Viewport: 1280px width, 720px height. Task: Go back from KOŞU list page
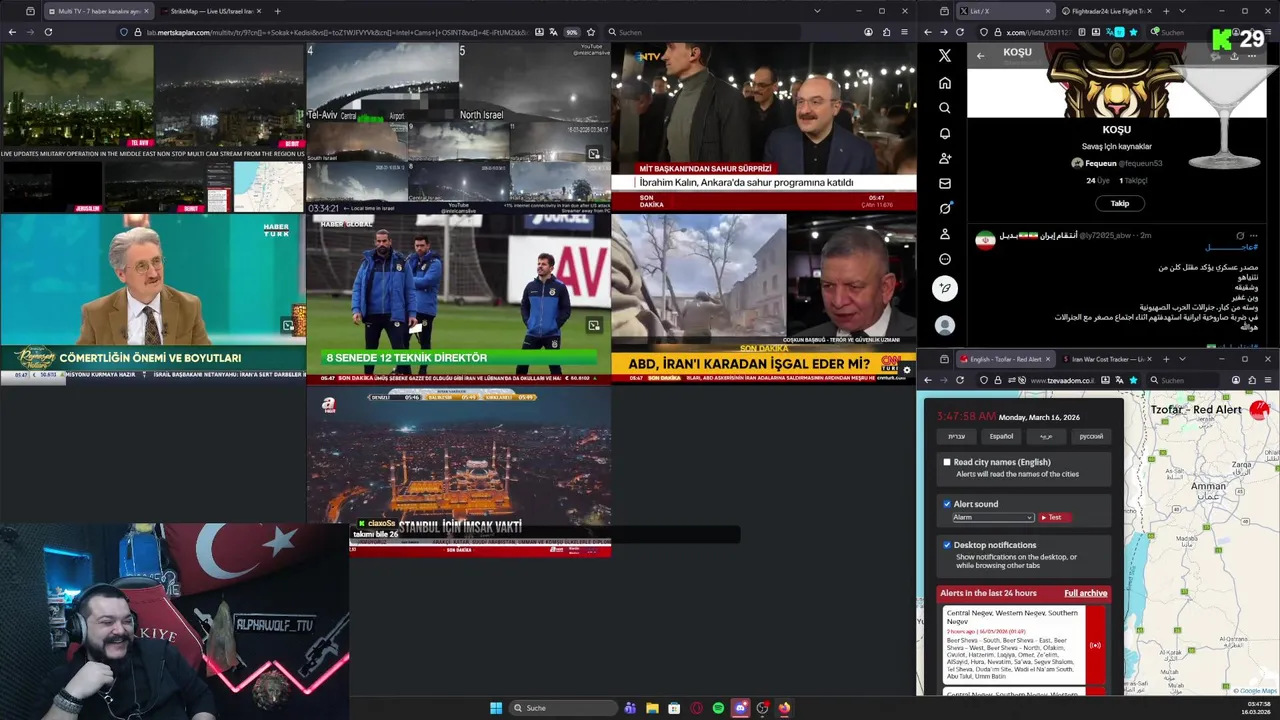(980, 56)
